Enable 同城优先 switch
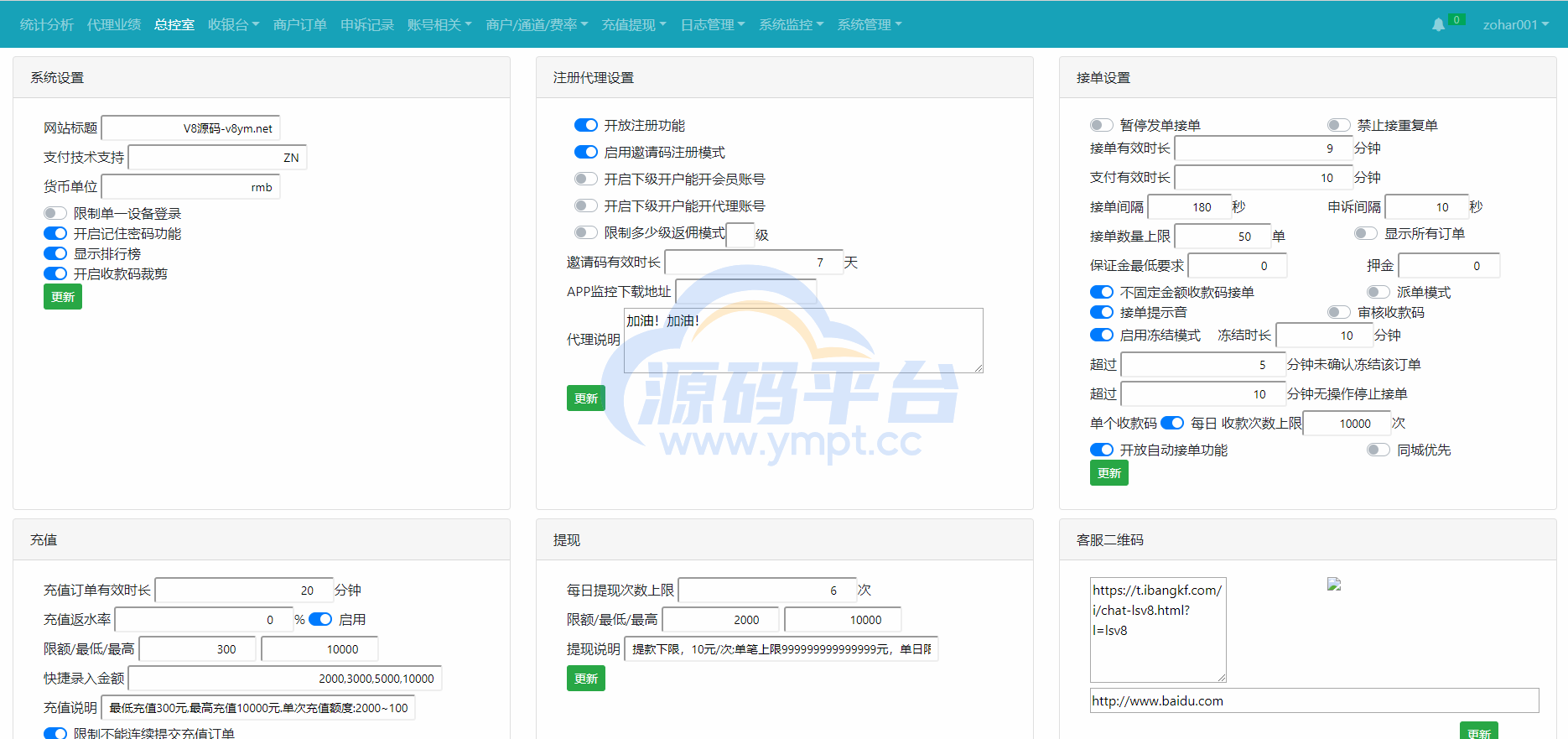Screen dimensions: 1568x739 coord(1378,450)
